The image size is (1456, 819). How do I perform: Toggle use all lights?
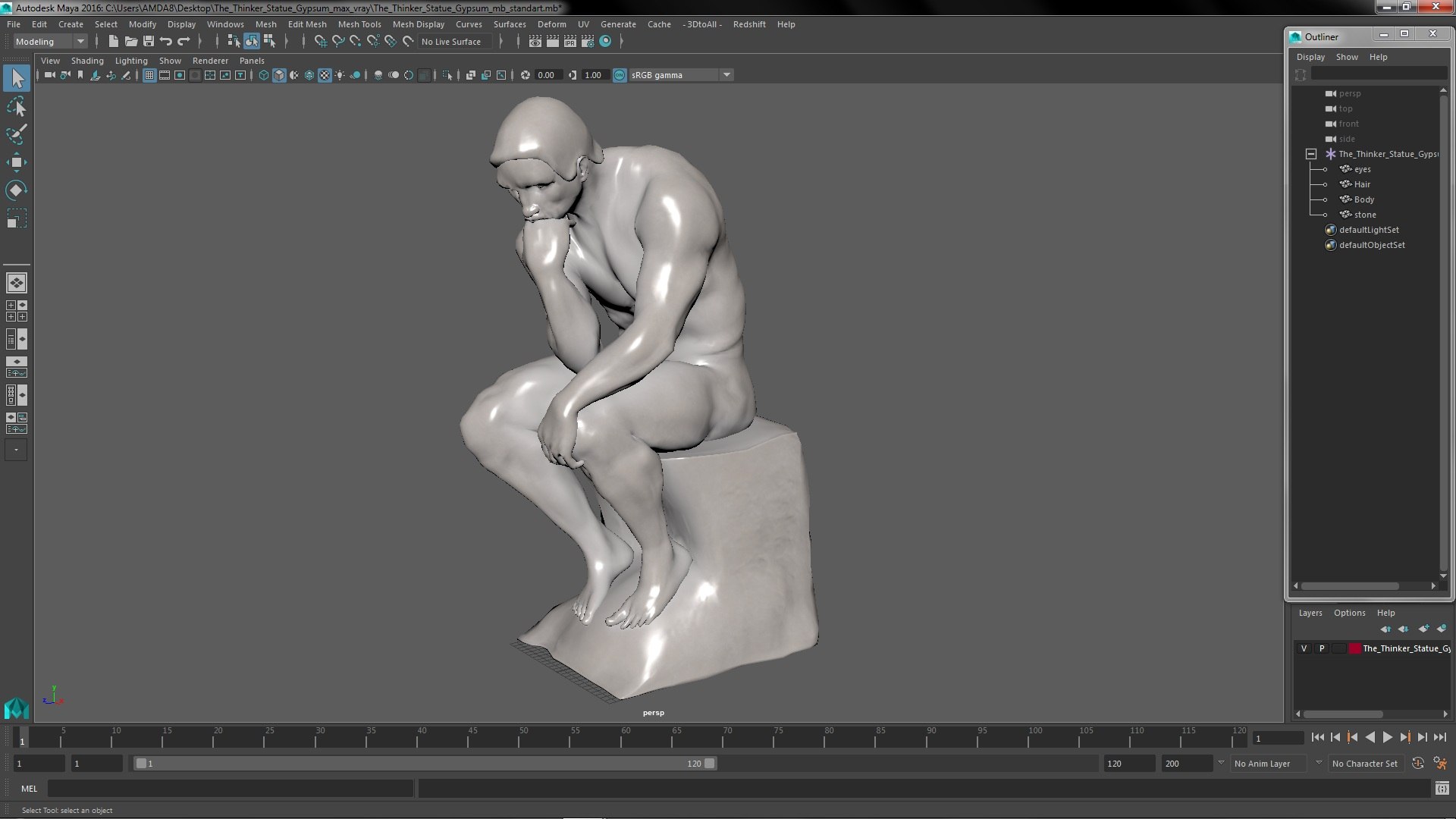tap(340, 75)
